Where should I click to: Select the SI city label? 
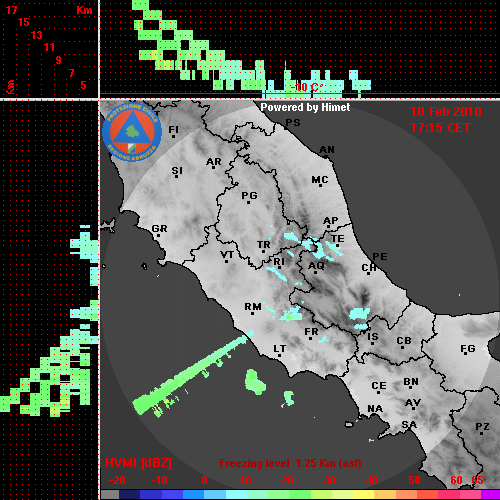coord(177,171)
